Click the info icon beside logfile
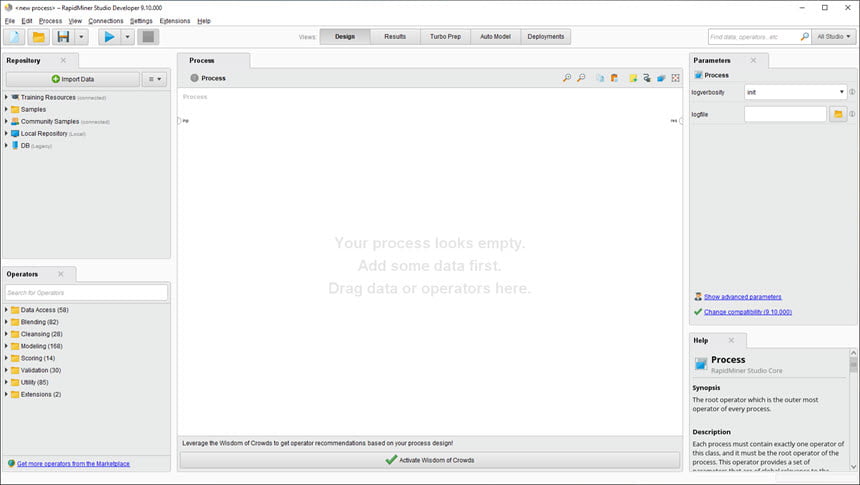860x485 pixels. (852, 114)
